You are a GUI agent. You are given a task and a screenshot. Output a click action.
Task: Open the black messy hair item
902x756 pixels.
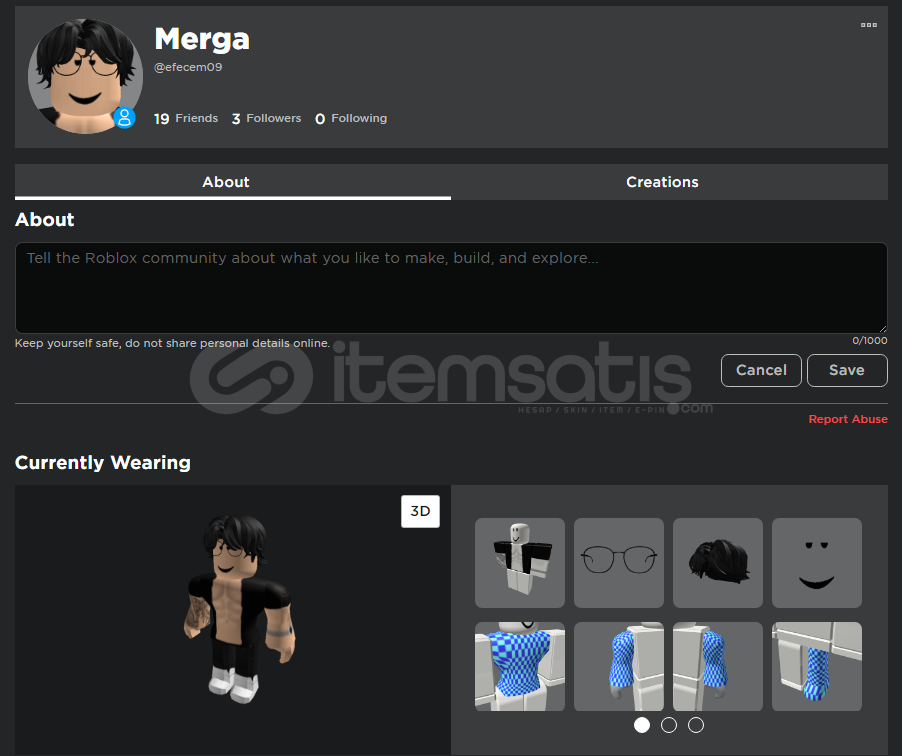pos(717,563)
